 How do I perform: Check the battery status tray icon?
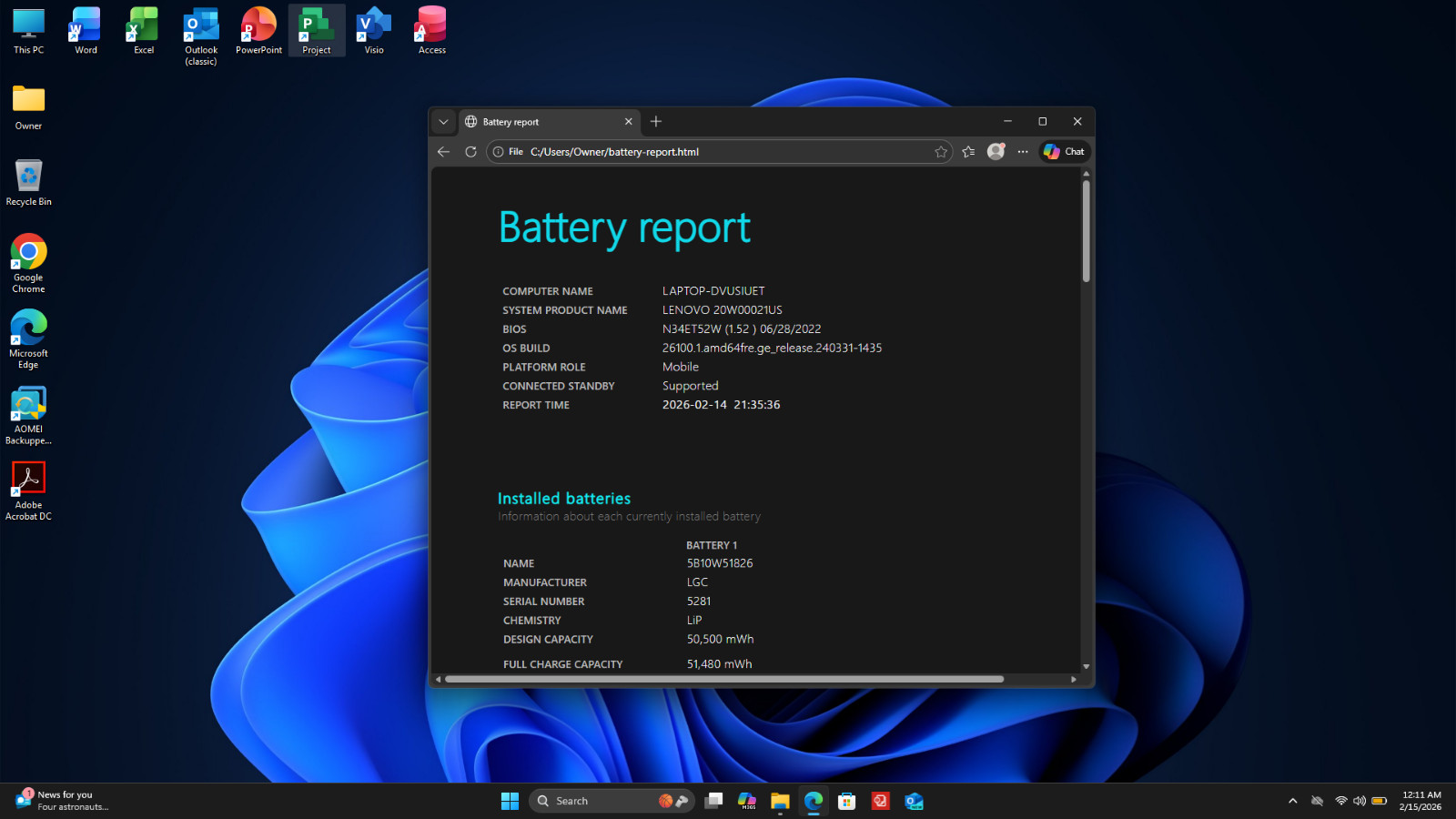tap(1380, 801)
